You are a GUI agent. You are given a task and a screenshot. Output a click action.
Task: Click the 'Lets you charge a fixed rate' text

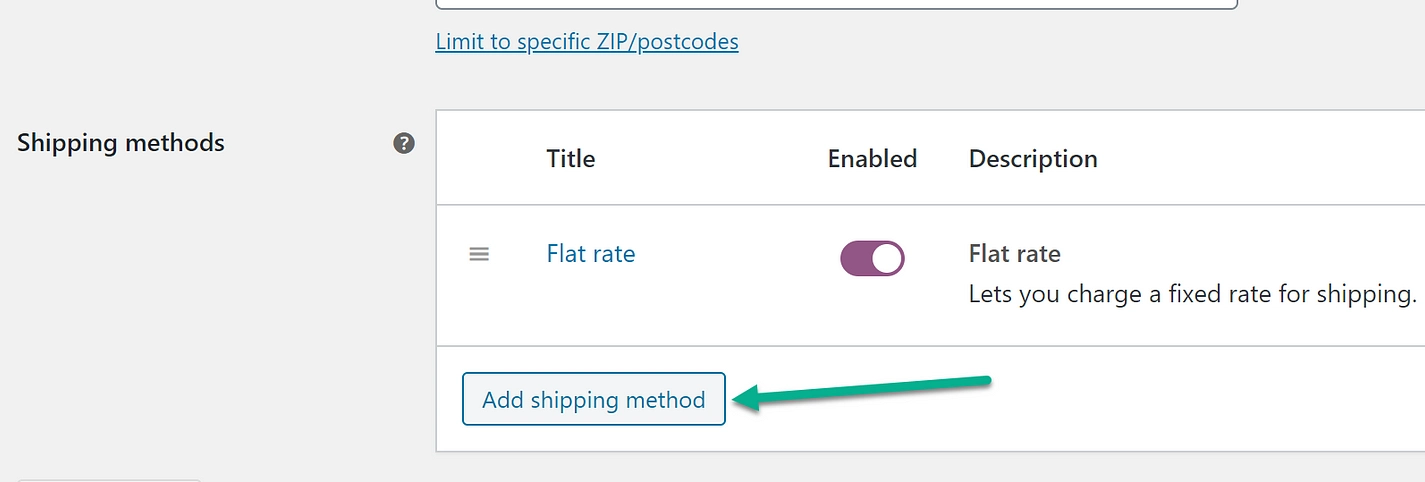click(x=1192, y=295)
